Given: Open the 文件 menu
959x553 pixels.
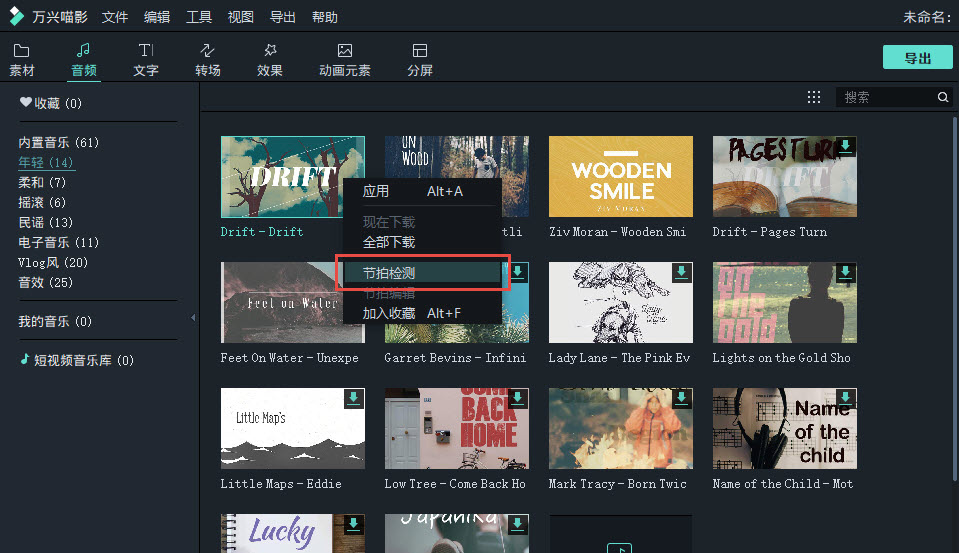Looking at the screenshot, I should [x=115, y=17].
